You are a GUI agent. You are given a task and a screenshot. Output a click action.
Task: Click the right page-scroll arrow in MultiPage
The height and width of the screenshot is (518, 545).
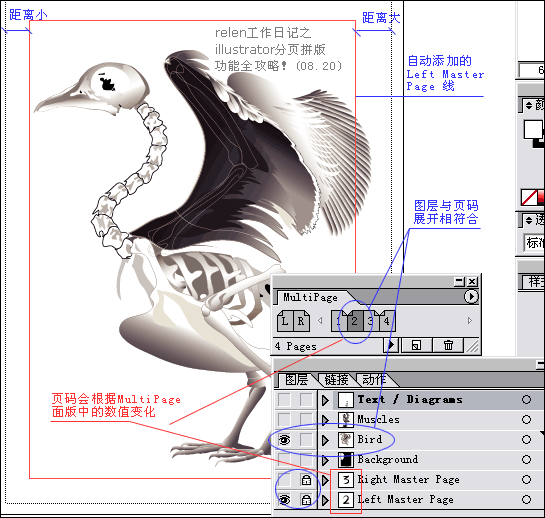coord(470,320)
